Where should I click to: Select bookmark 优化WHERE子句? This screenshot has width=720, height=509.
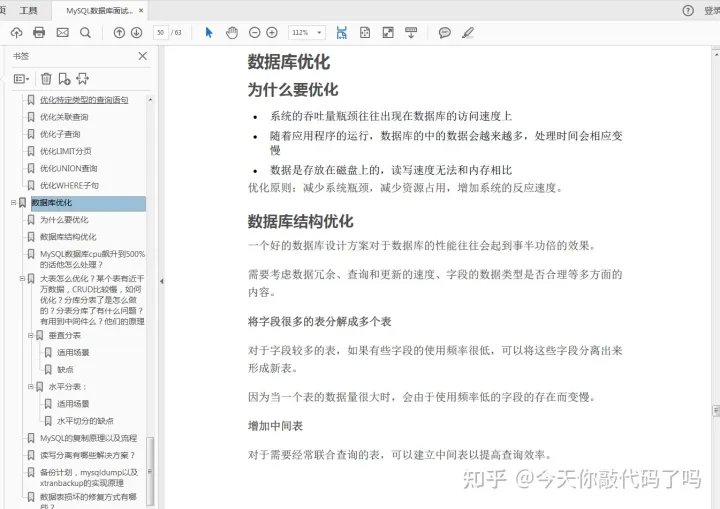(x=69, y=186)
